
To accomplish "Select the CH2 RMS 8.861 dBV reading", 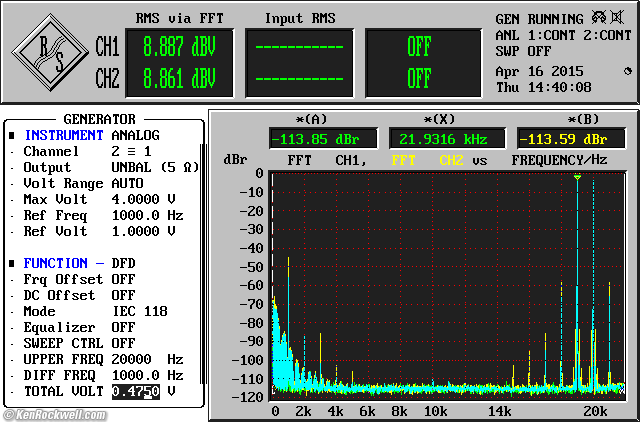I will (x=179, y=79).
